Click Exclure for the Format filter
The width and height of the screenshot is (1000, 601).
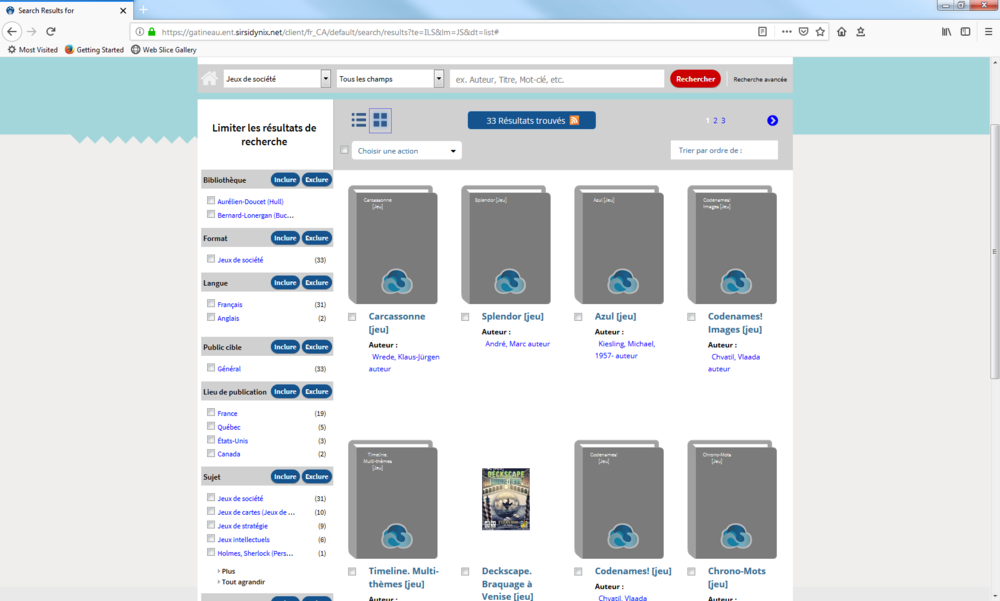click(317, 238)
